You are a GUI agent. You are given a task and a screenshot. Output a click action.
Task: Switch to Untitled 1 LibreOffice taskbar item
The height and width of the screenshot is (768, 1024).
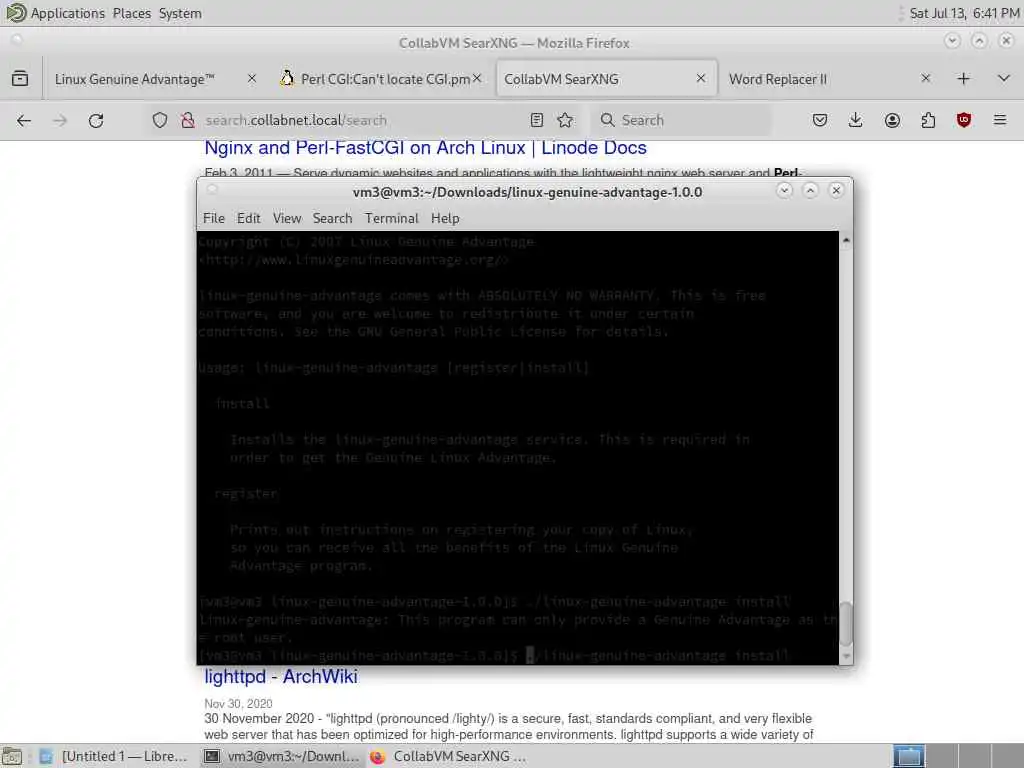click(x=114, y=756)
